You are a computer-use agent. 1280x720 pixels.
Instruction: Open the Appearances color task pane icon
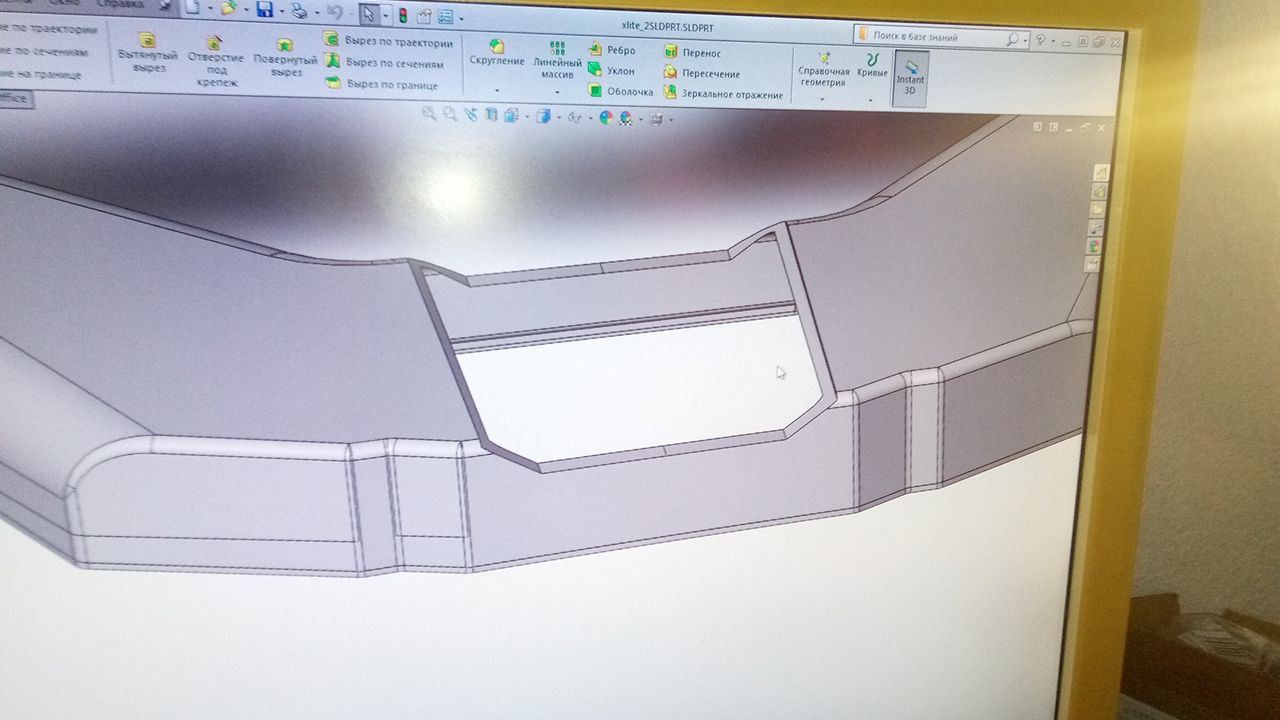coord(1095,245)
